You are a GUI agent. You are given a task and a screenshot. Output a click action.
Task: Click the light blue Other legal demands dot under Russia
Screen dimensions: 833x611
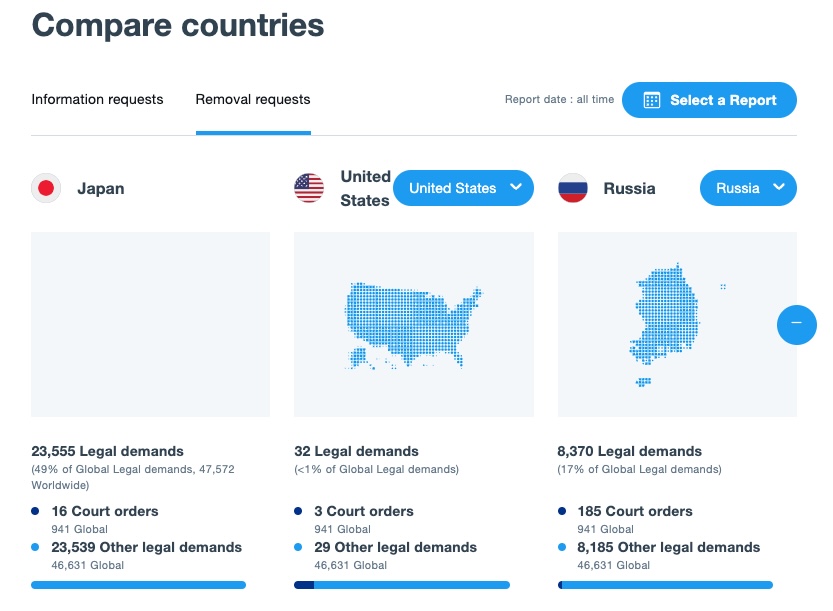tap(563, 547)
